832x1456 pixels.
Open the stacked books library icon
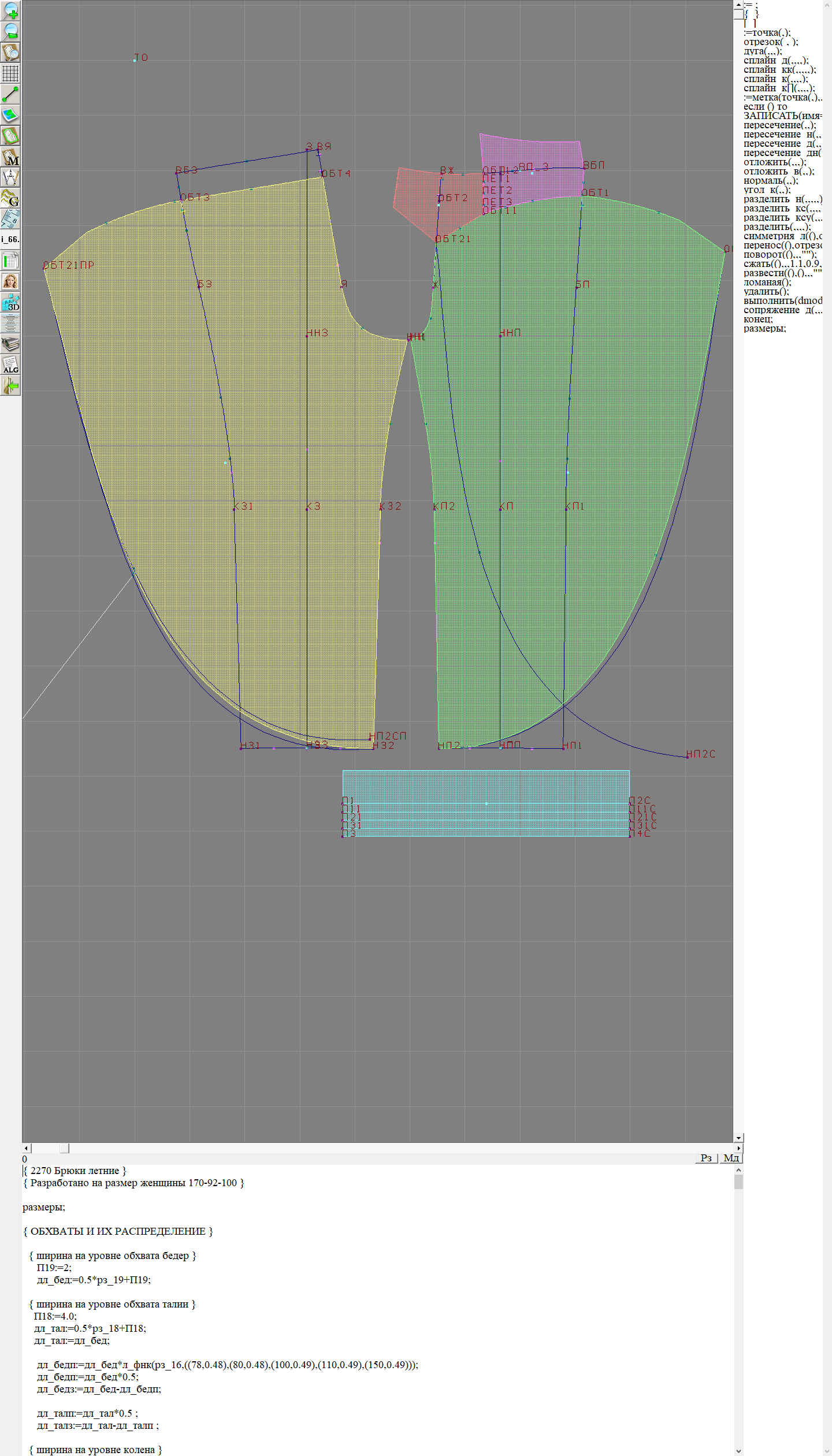tap(10, 344)
